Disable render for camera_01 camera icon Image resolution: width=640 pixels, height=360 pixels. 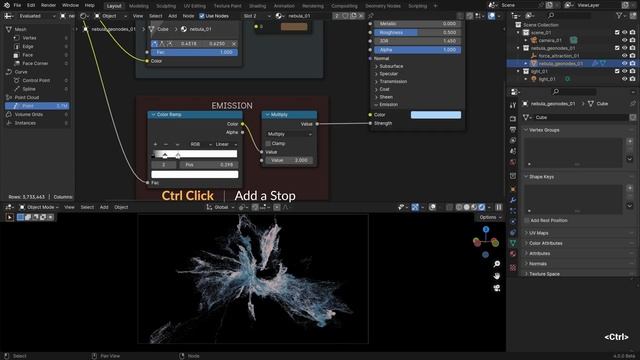(x=632, y=40)
